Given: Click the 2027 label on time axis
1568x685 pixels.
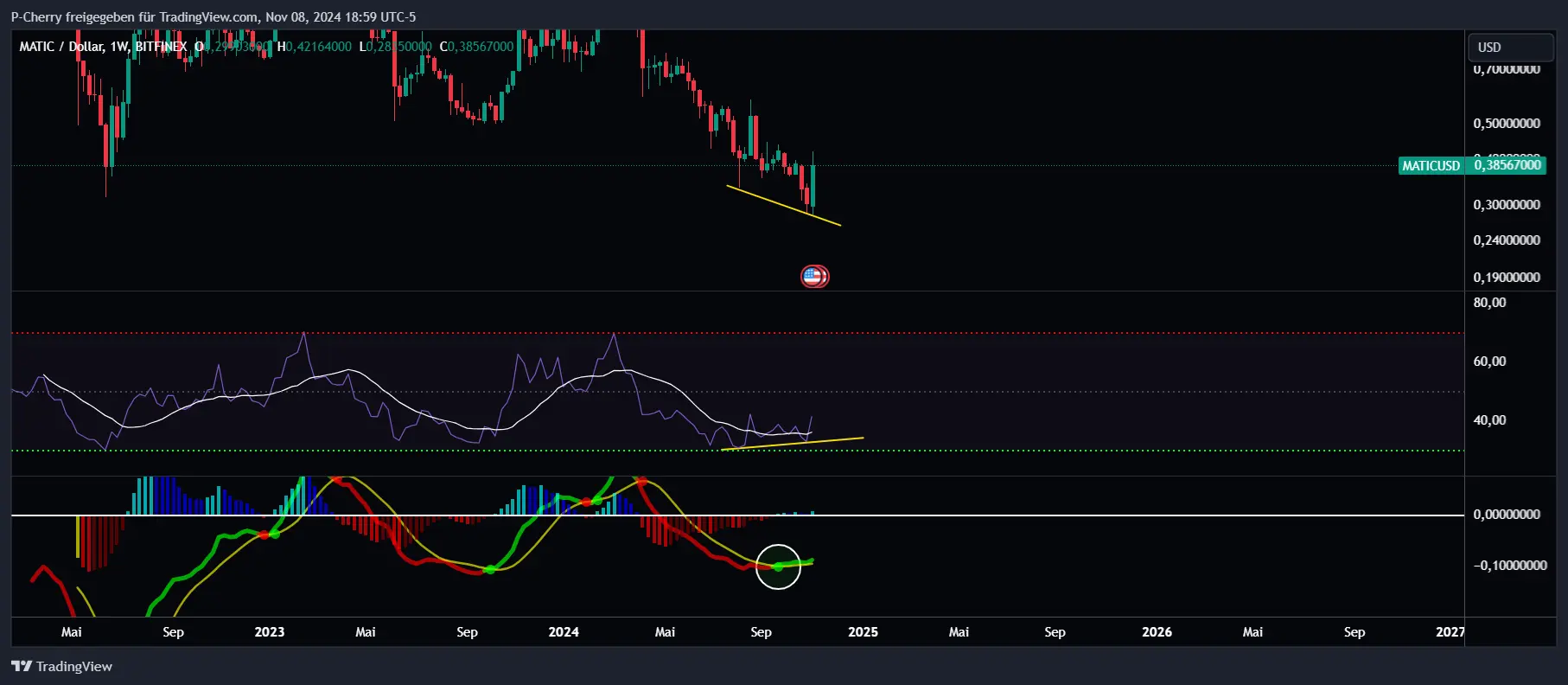Looking at the screenshot, I should click(x=1450, y=632).
